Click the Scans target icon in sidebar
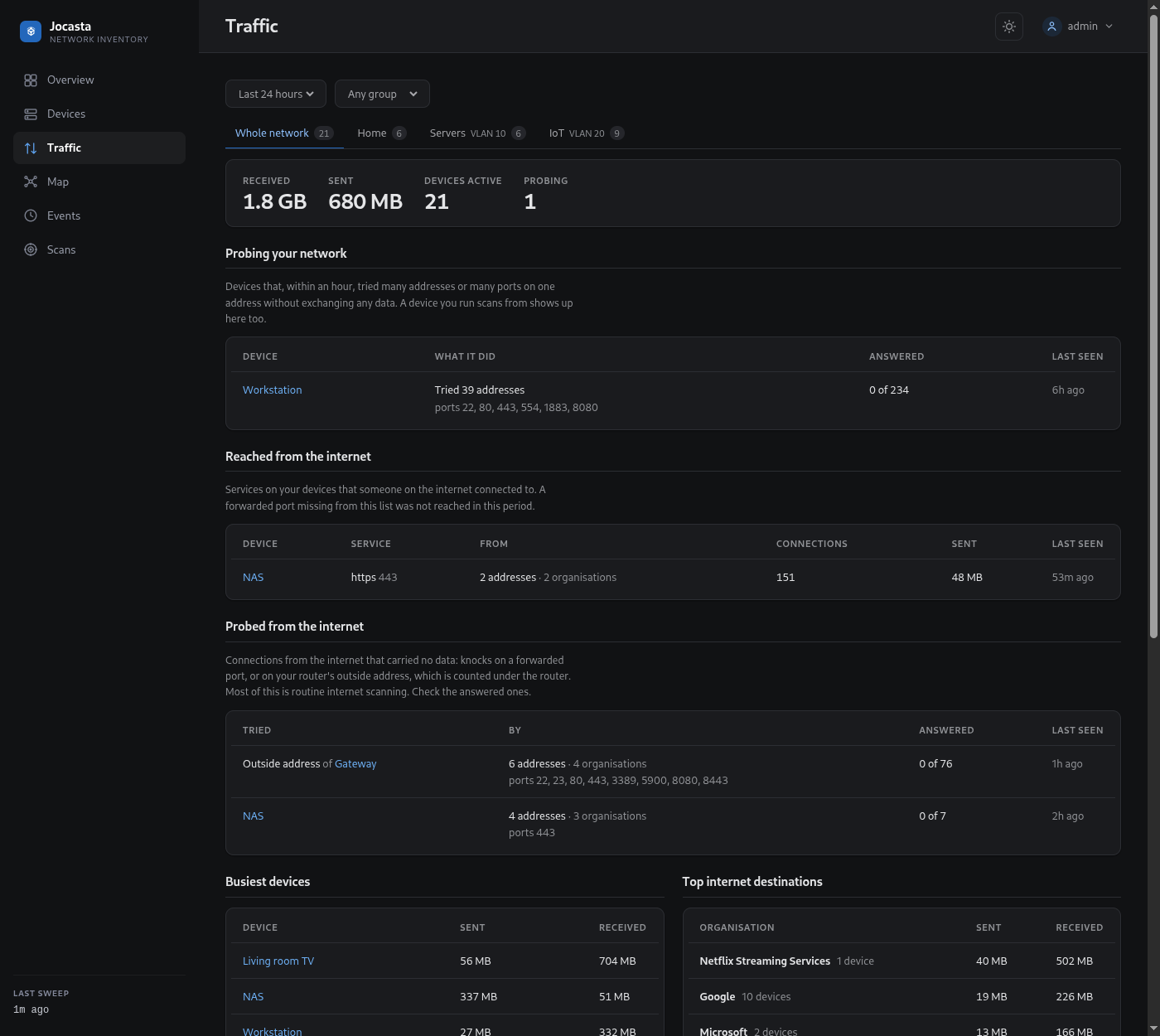 31,250
